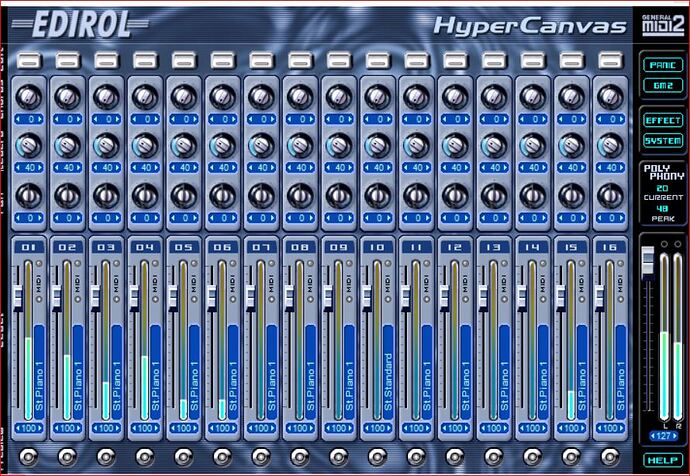Viewport: 690px width, 476px height.
Task: Increase channel 01 level with the right arrow
Action: coord(40,428)
